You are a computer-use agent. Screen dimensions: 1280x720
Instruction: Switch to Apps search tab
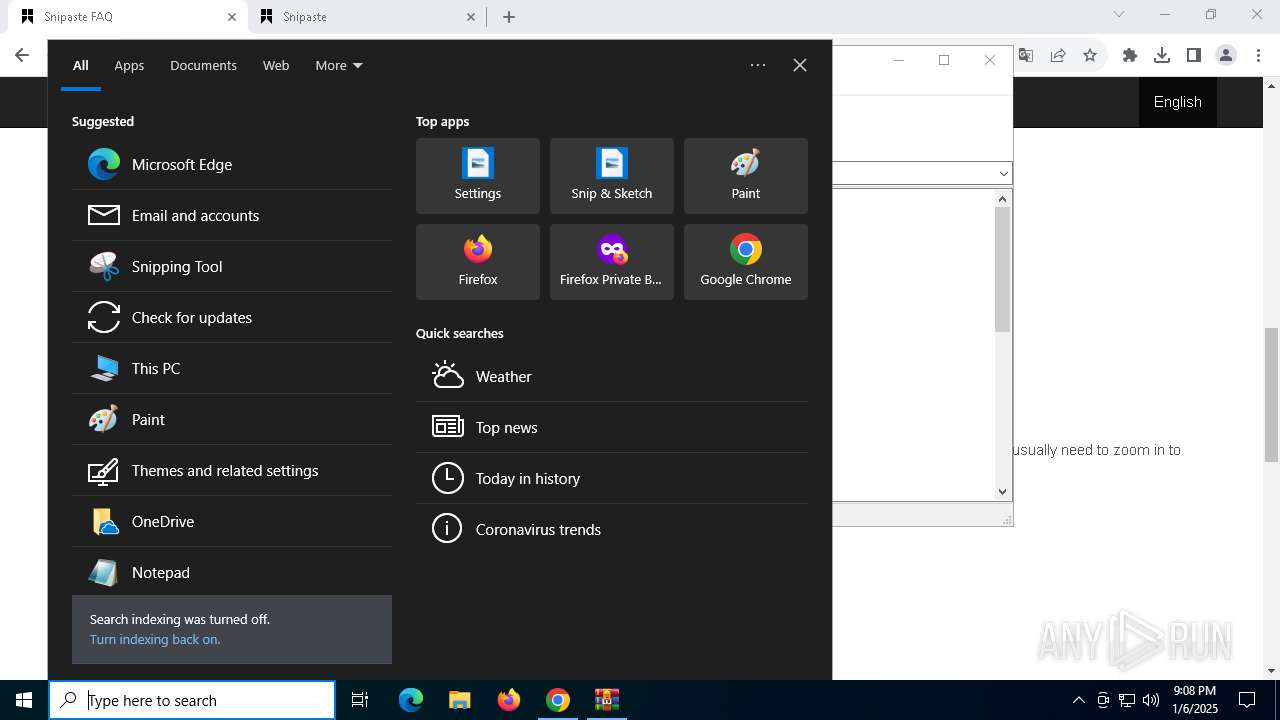(x=129, y=65)
